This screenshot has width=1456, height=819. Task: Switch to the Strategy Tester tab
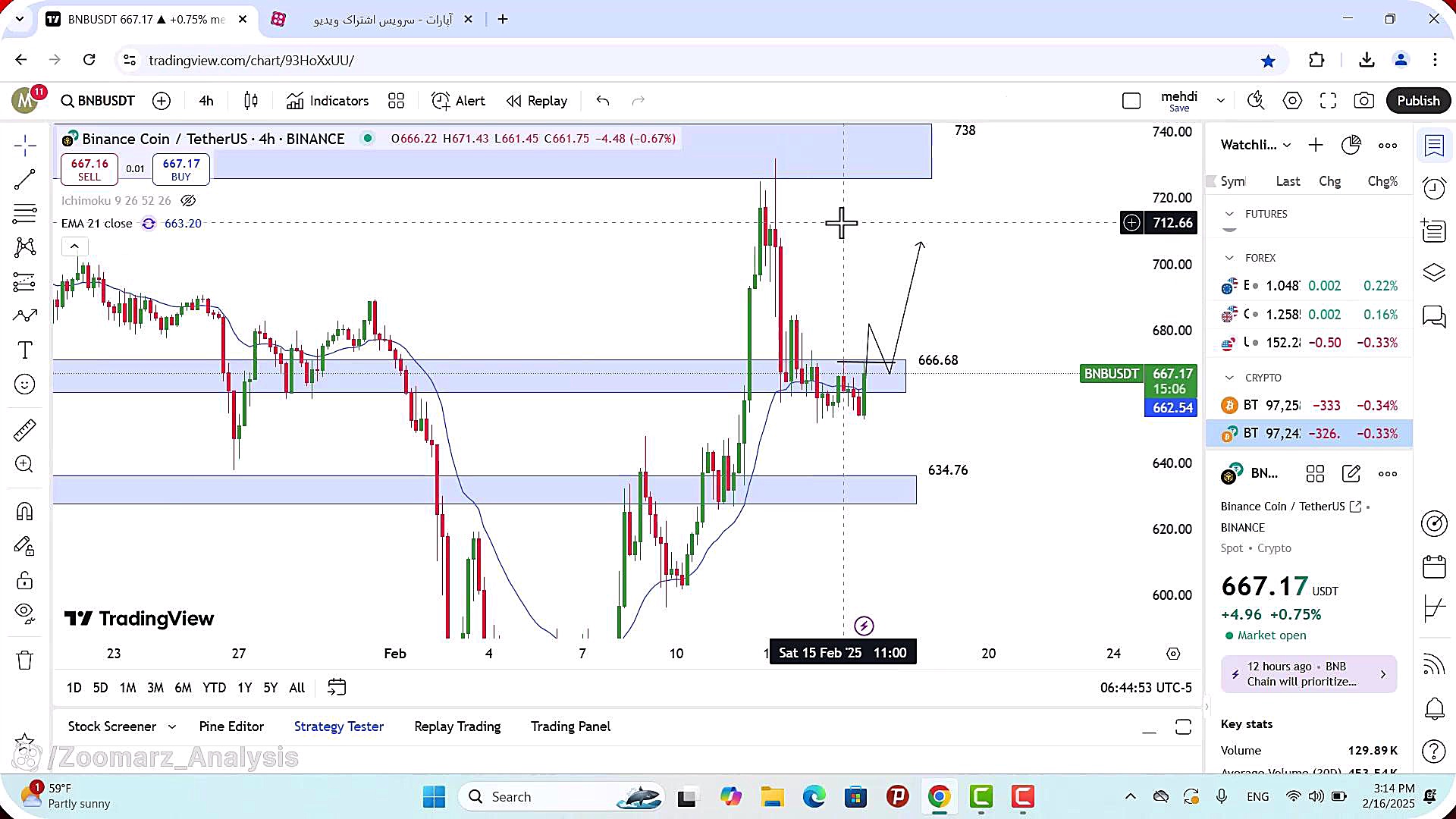tap(339, 726)
